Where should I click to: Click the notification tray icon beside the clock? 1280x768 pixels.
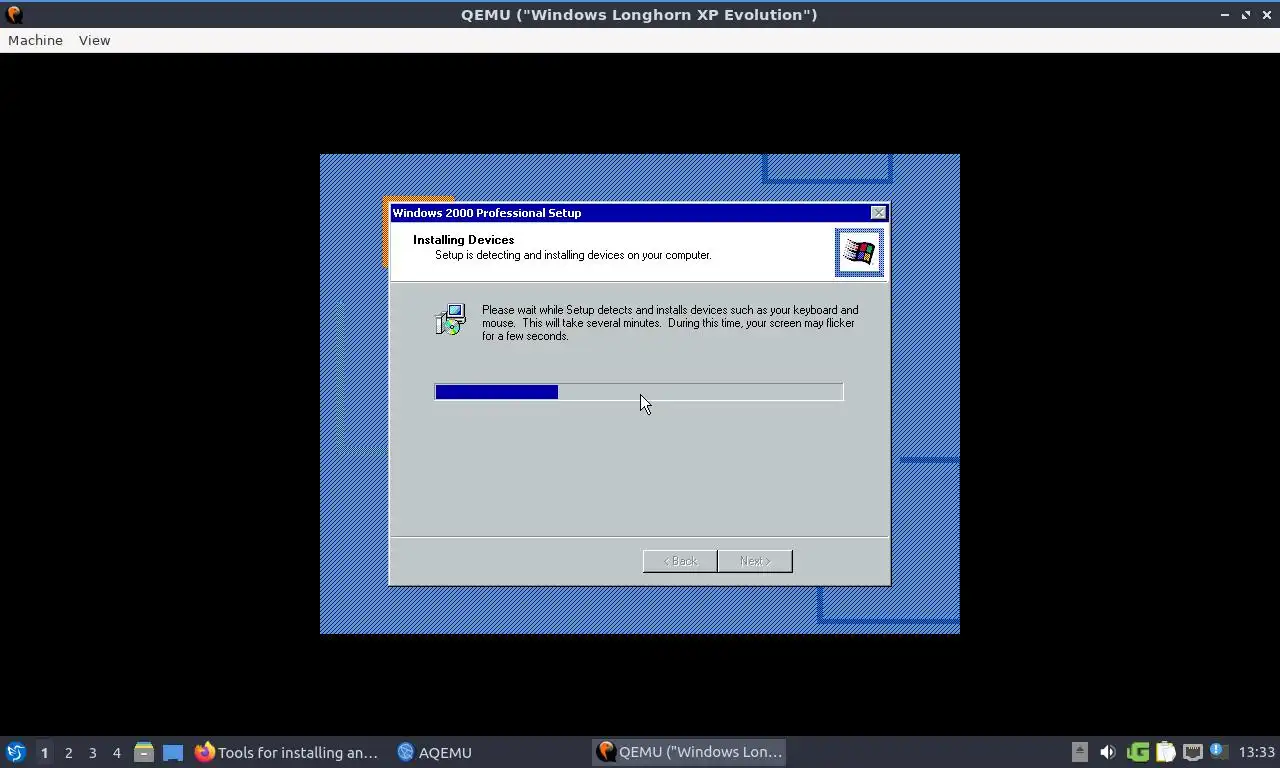(1218, 751)
